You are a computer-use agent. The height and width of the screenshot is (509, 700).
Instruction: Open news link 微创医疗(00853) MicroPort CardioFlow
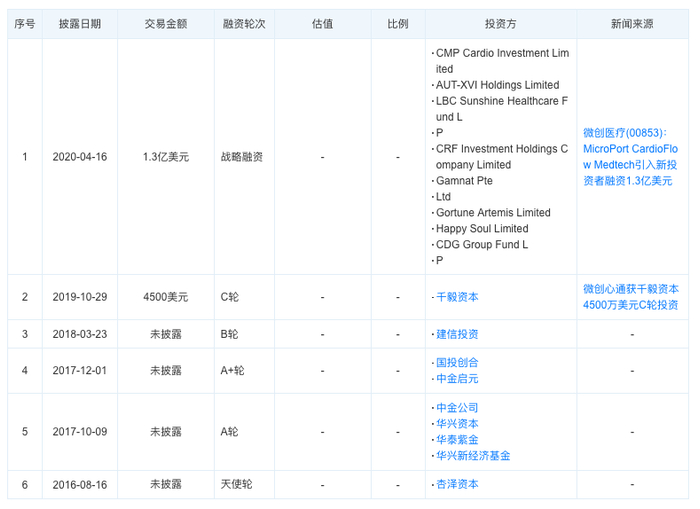pyautogui.click(x=630, y=157)
